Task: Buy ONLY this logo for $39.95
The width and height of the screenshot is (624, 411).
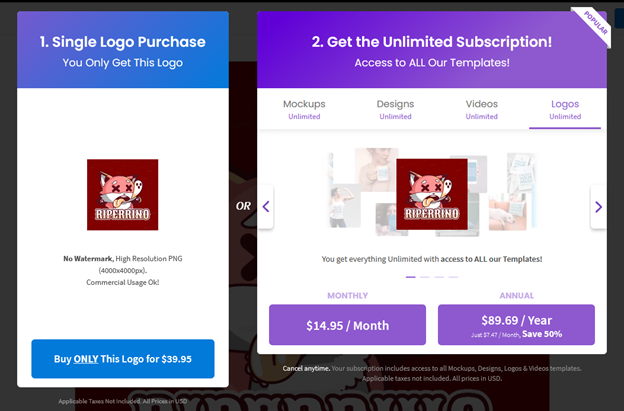Action: click(122, 358)
